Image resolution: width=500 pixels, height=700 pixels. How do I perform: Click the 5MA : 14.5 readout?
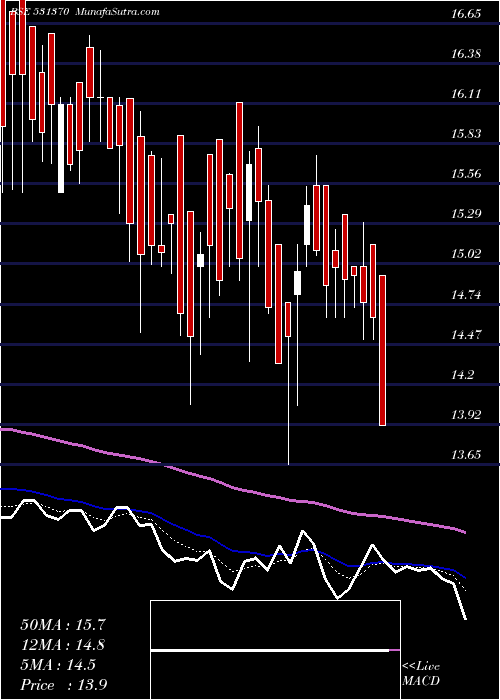[58, 665]
